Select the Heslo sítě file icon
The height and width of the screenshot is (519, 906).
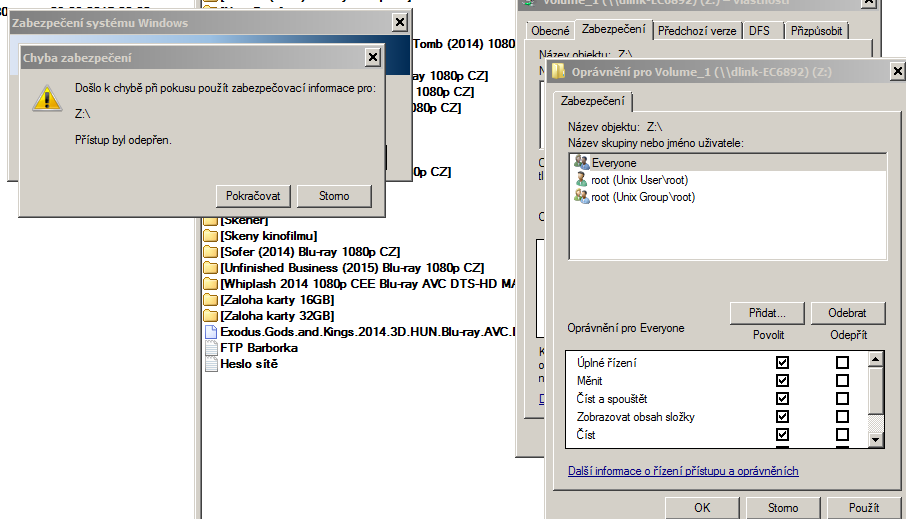pyautogui.click(x=210, y=364)
